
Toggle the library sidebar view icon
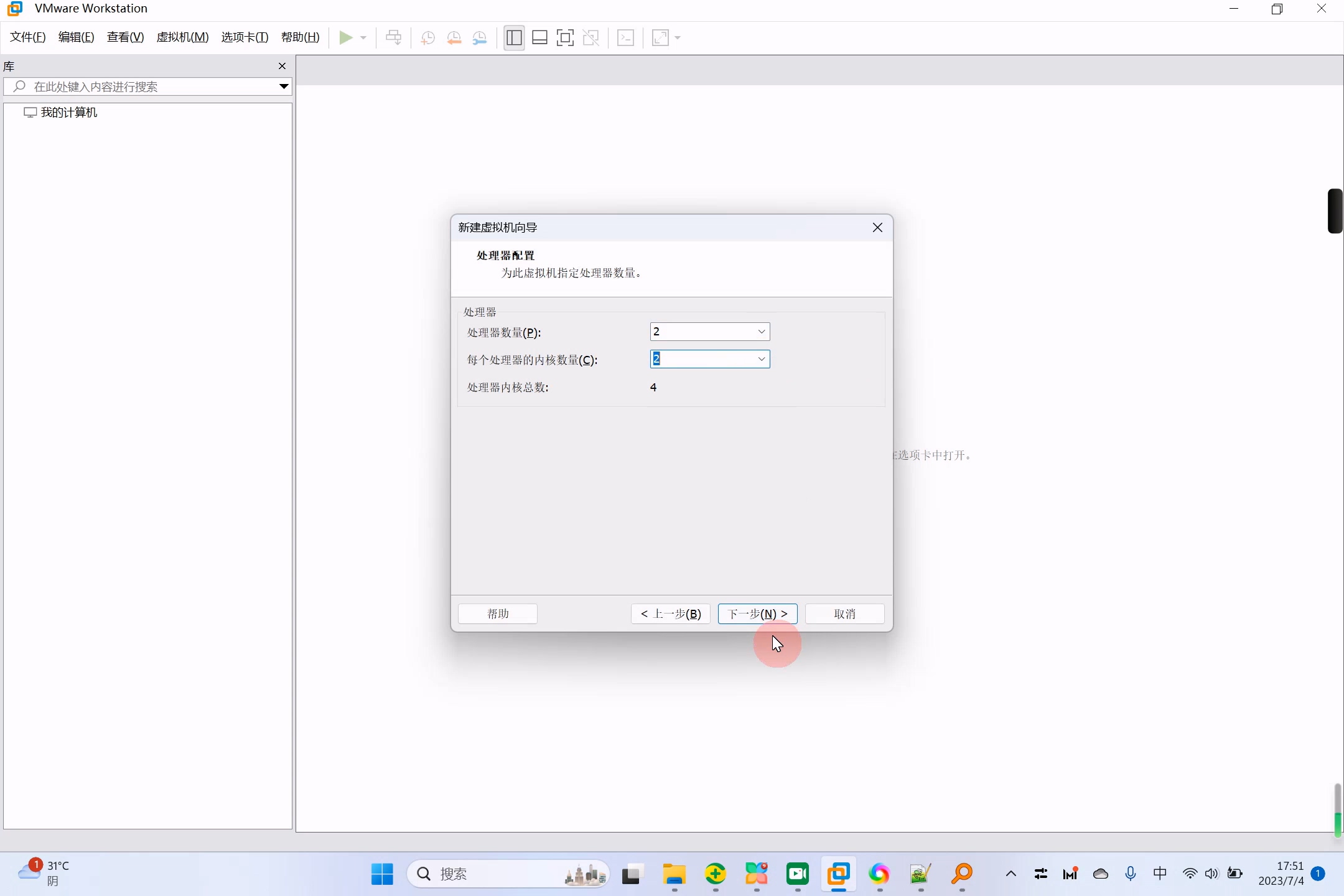tap(514, 38)
